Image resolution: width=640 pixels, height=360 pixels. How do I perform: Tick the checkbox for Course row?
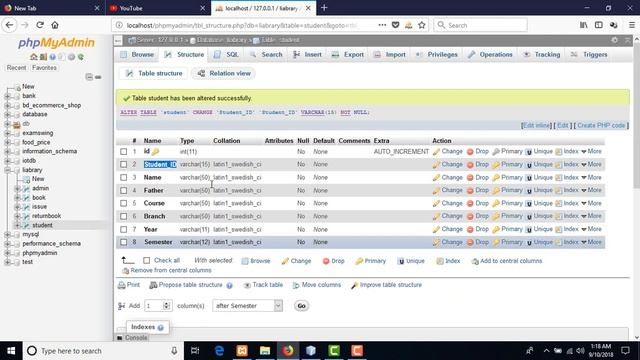(124, 203)
